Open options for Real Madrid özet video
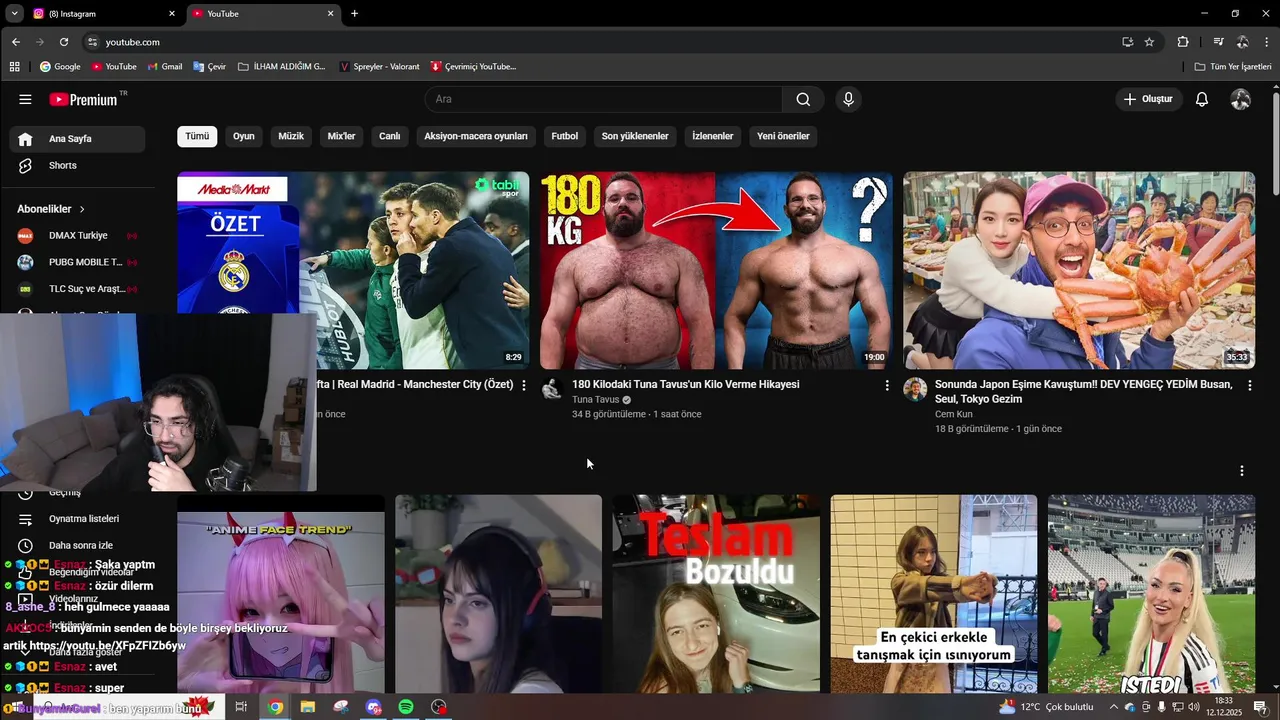The height and width of the screenshot is (720, 1280). click(x=524, y=385)
